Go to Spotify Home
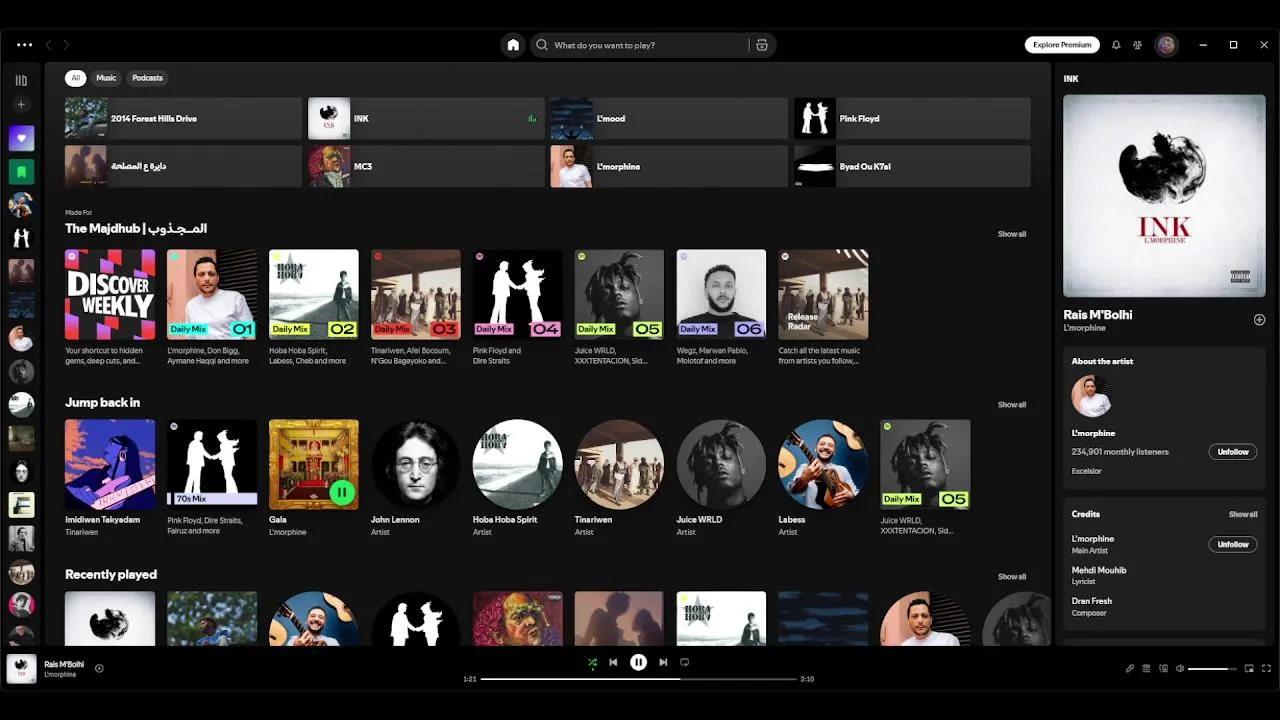This screenshot has height=720, width=1280. click(513, 45)
